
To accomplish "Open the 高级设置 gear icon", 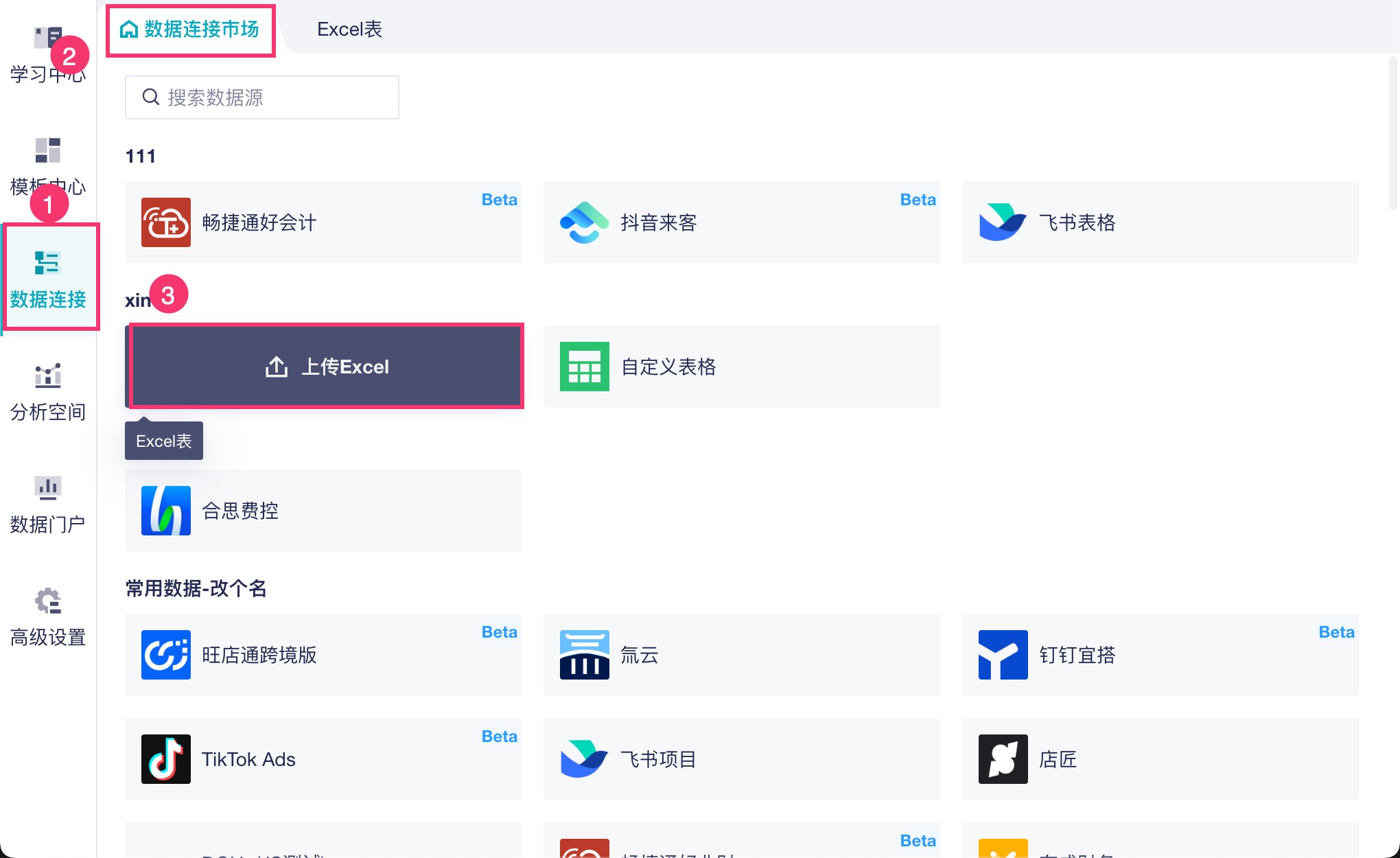I will pos(47,601).
